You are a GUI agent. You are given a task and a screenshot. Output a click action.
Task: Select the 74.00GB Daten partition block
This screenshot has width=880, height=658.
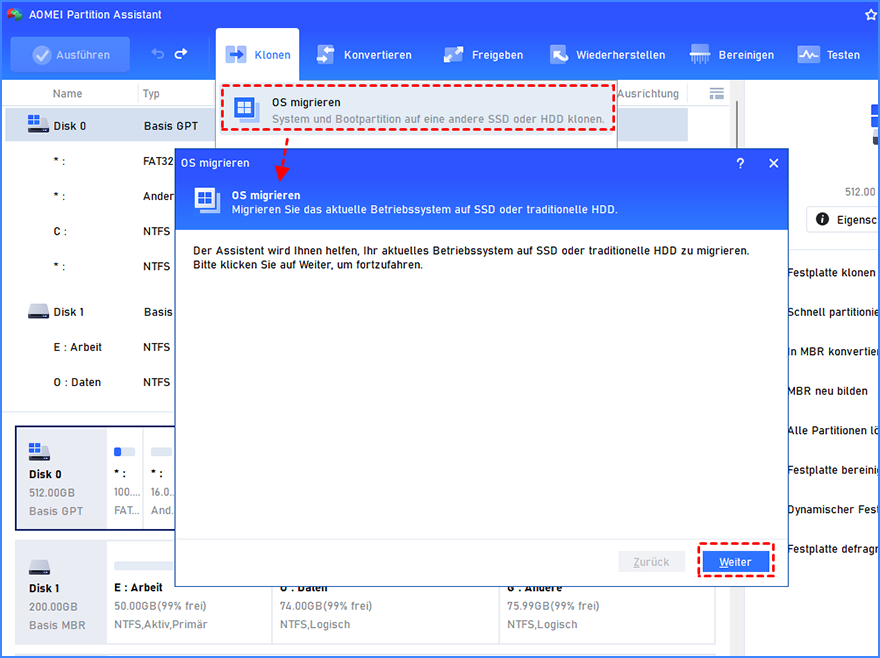click(x=385, y=614)
